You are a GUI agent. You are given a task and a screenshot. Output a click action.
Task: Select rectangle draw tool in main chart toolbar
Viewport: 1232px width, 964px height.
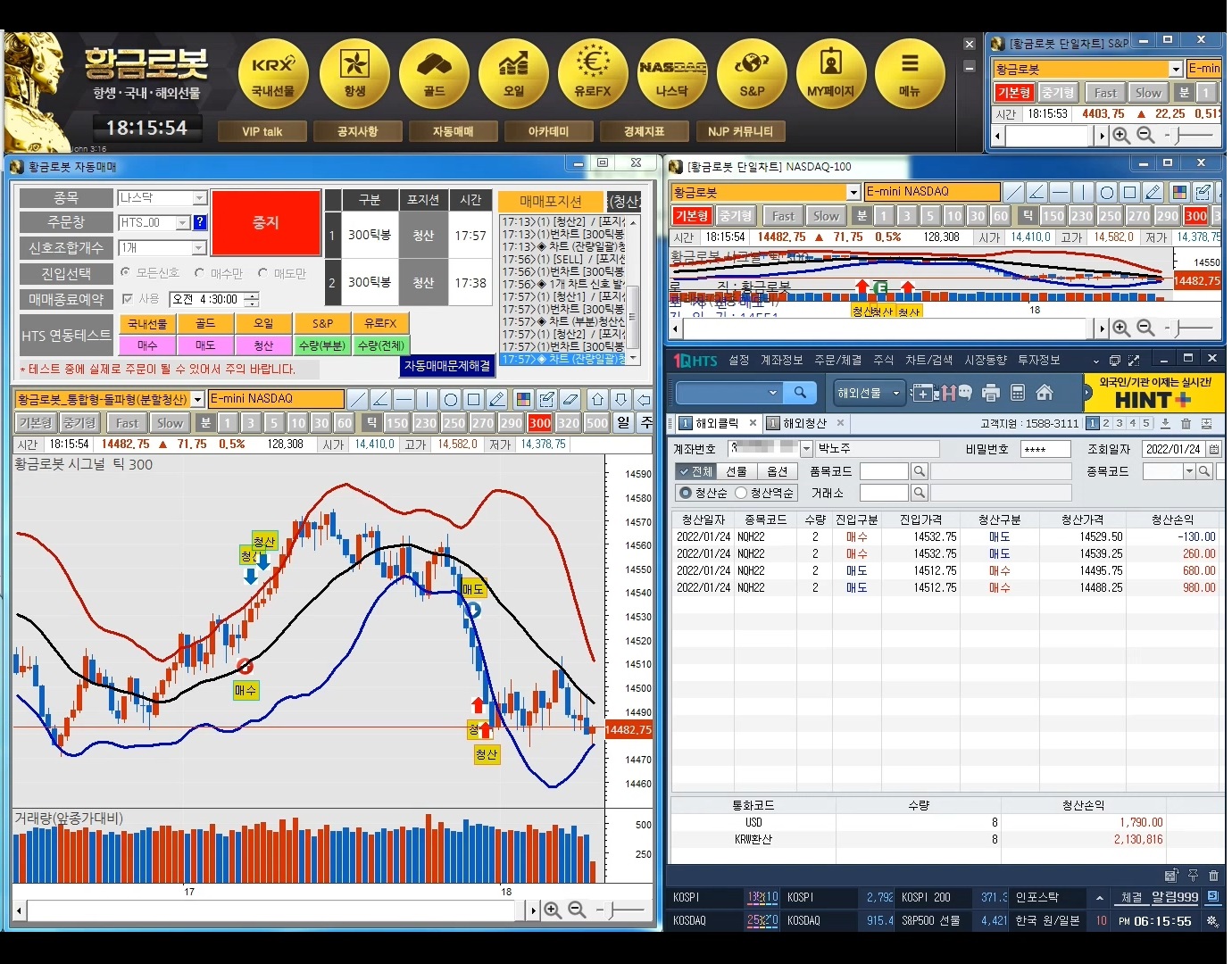click(x=474, y=399)
